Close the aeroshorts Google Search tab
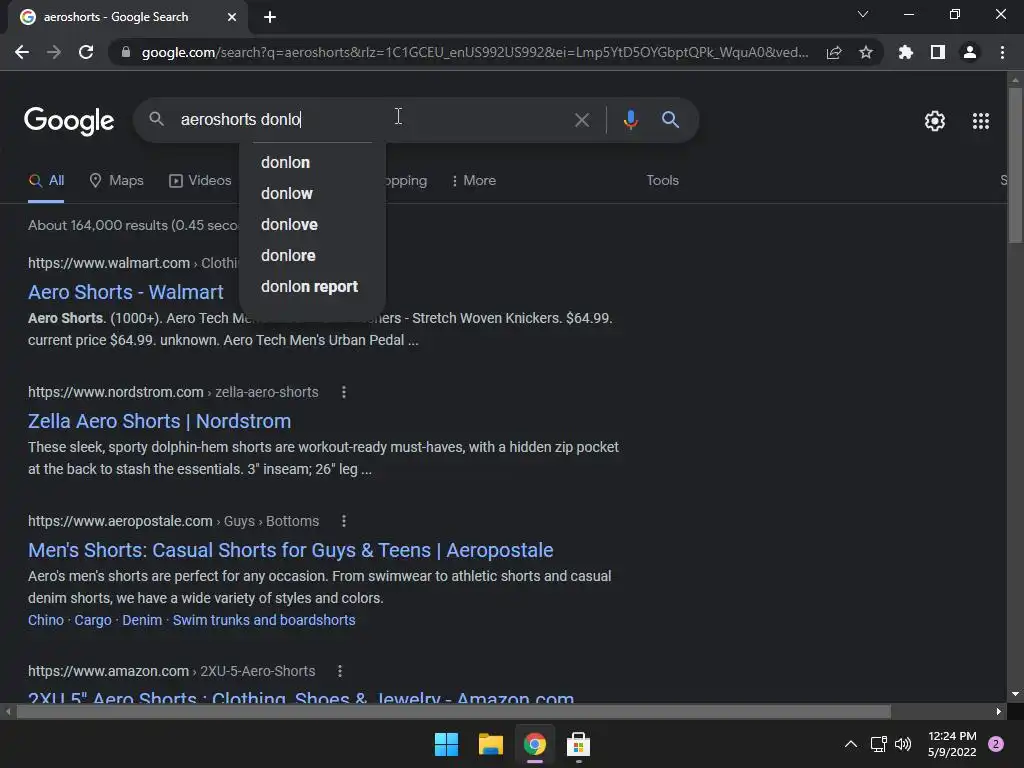This screenshot has width=1024, height=768. 232,17
